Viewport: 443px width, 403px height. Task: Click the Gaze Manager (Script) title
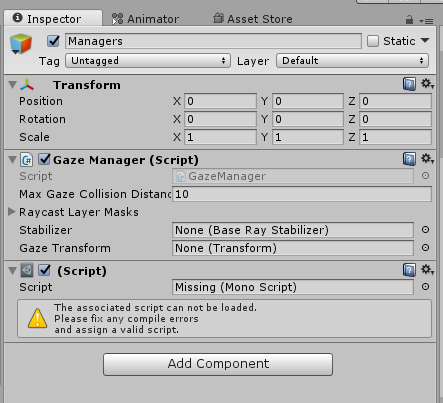(x=126, y=160)
